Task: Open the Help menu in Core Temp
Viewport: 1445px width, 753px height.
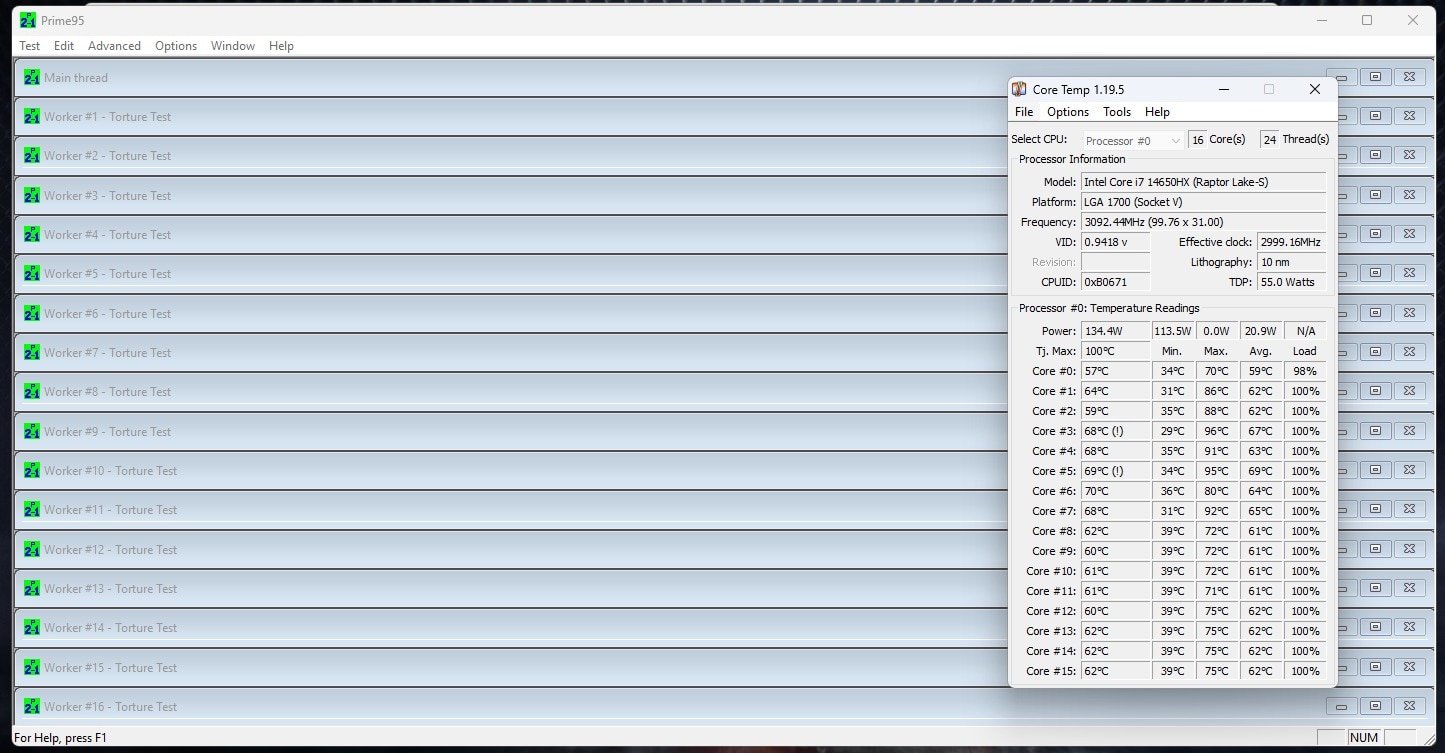Action: pos(1157,112)
